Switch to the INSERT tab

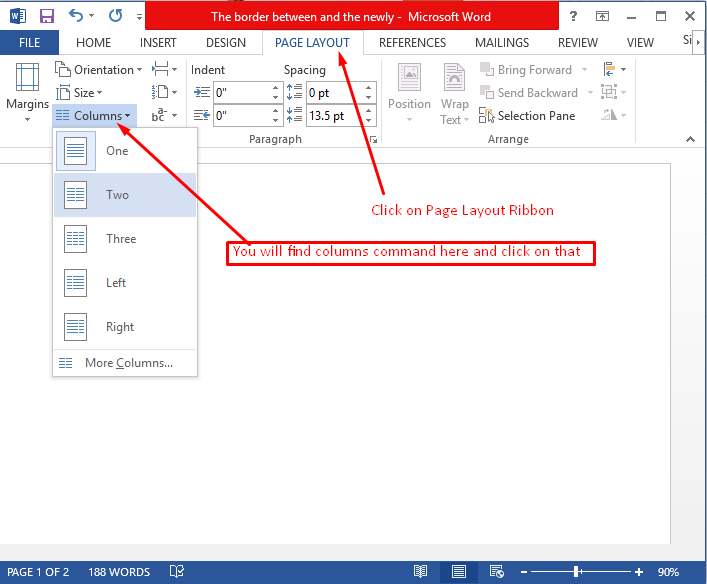pos(158,42)
